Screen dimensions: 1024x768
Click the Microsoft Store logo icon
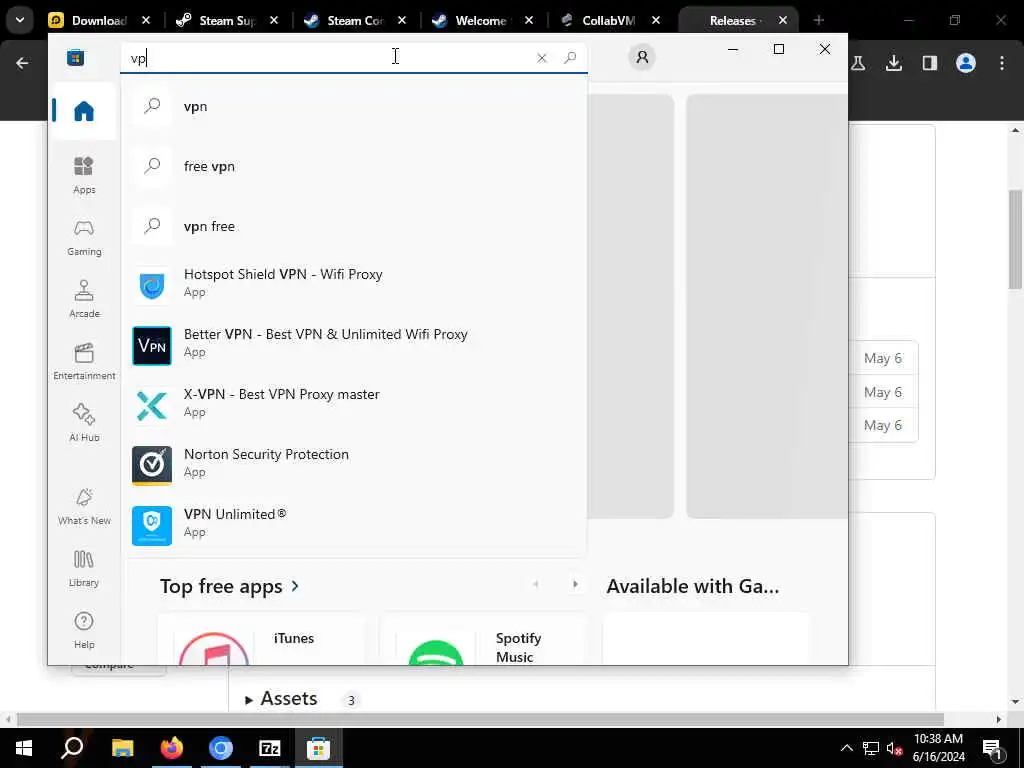point(75,57)
